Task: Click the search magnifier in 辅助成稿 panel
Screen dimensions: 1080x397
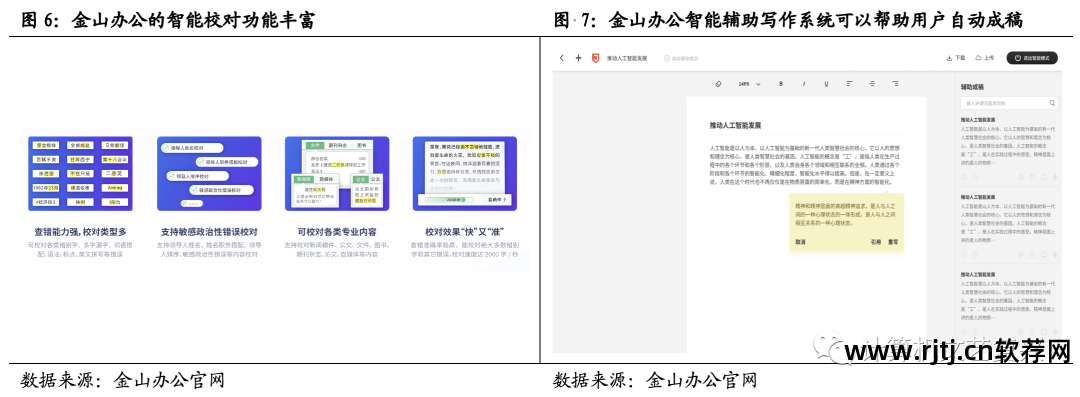Action: tap(1052, 103)
